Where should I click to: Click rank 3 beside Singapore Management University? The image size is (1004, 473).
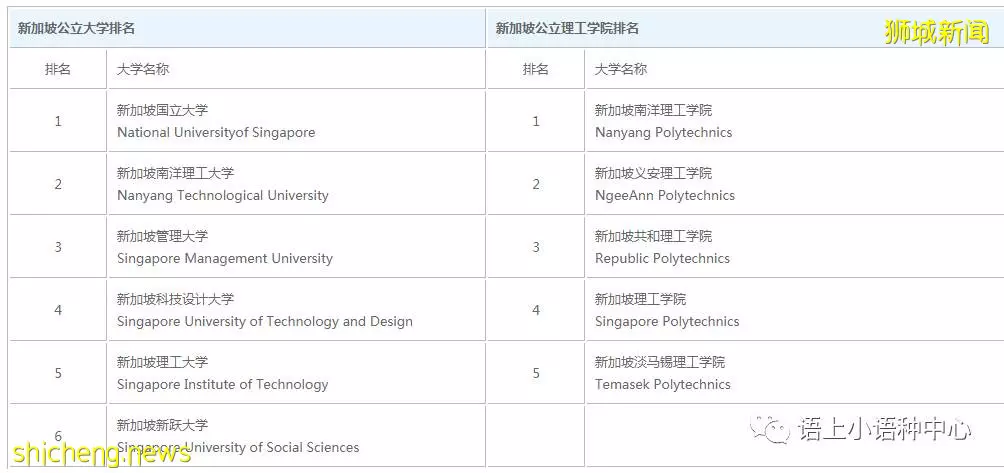point(58,246)
